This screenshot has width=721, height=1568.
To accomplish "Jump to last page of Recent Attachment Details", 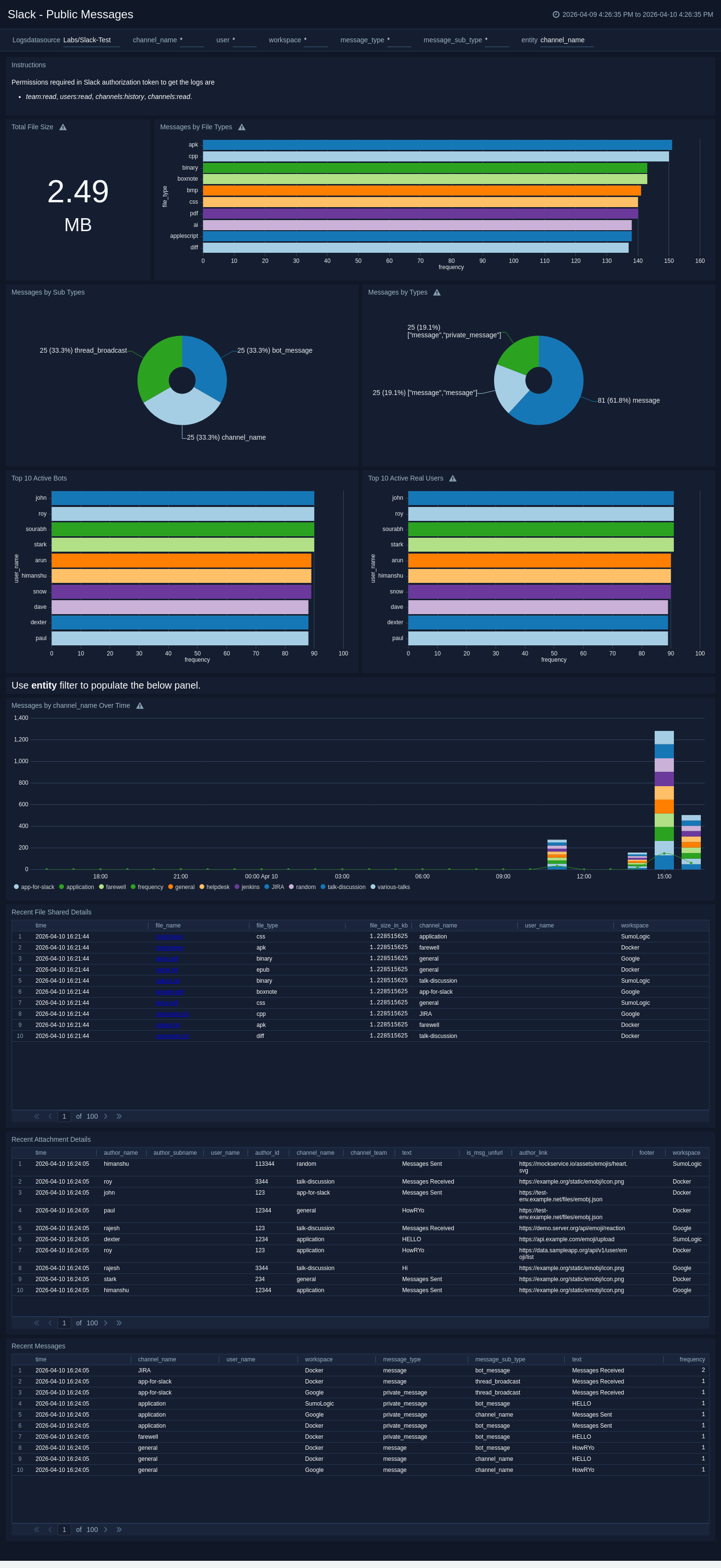I will [119, 1323].
